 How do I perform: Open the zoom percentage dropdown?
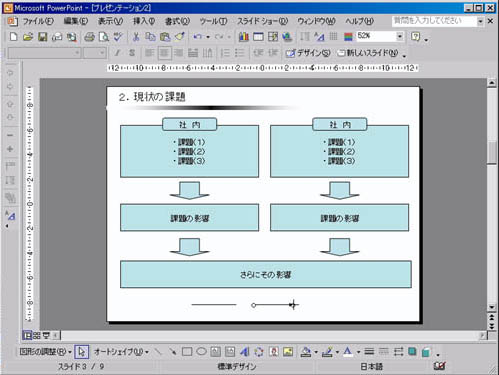click(x=400, y=36)
